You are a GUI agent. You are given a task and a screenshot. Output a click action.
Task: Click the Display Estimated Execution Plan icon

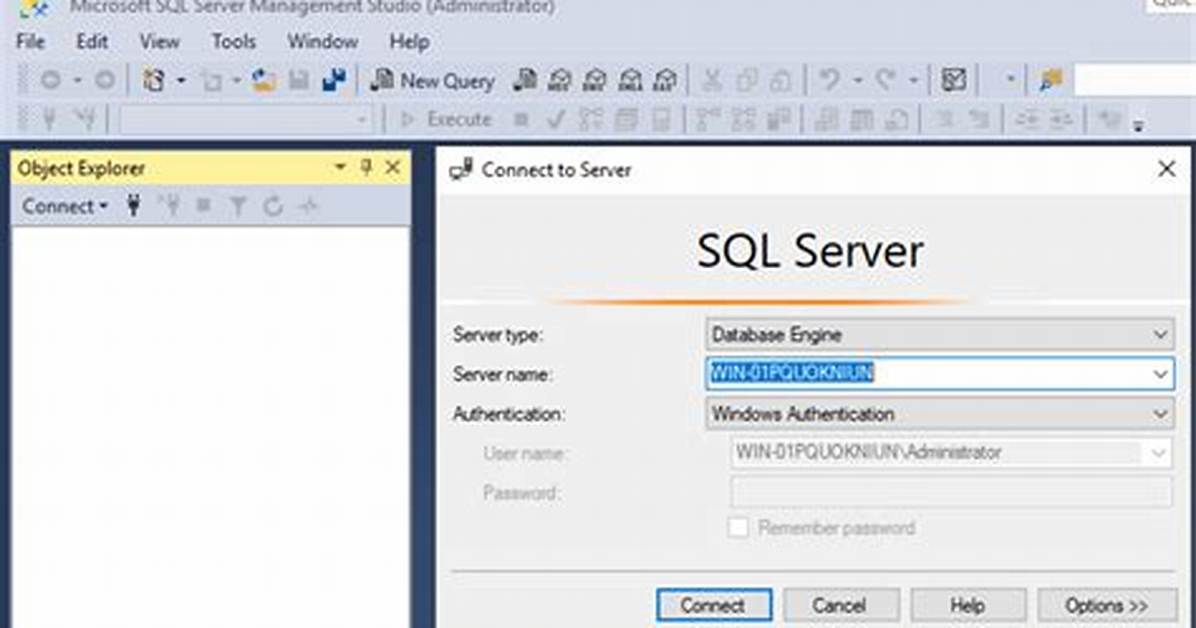[x=591, y=119]
